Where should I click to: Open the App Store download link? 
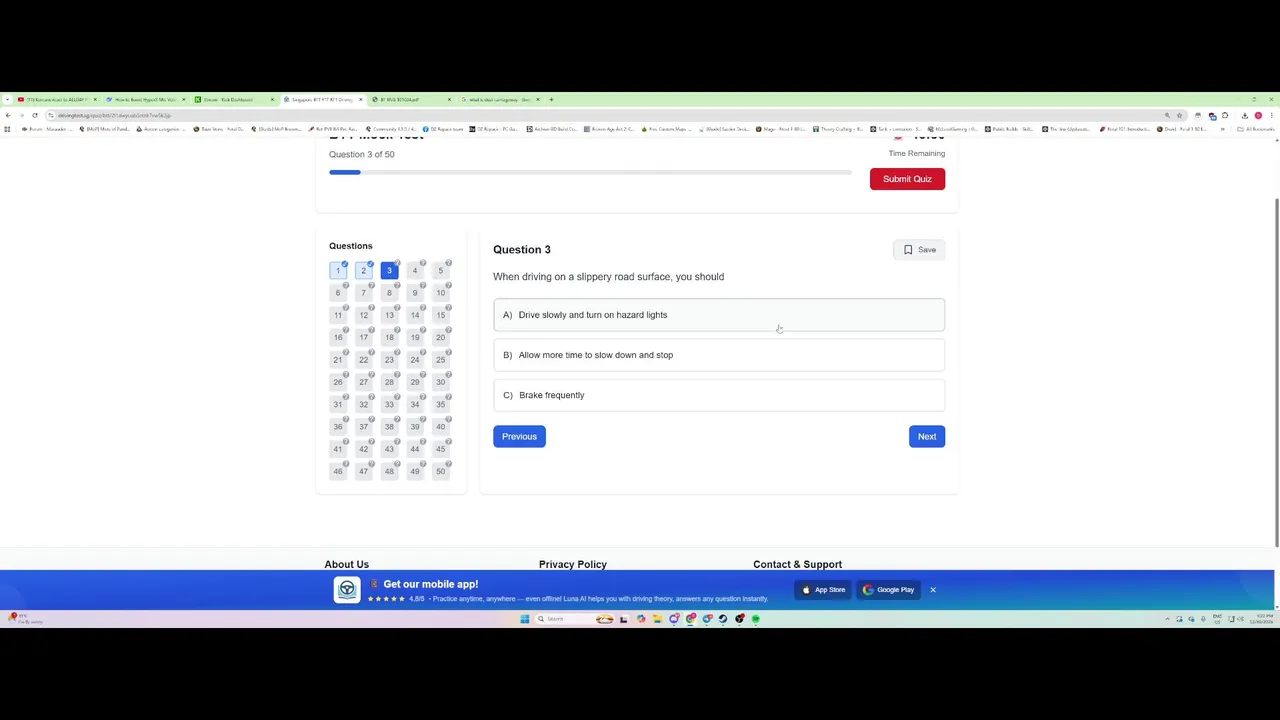[x=824, y=590]
